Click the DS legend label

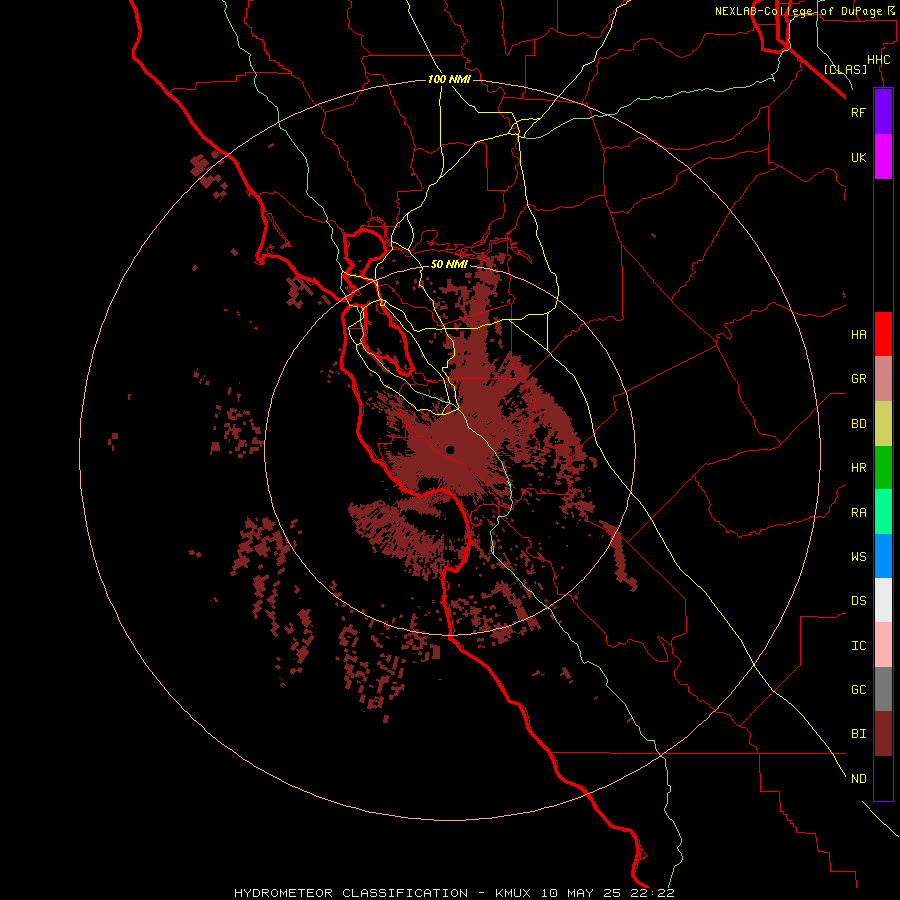858,601
